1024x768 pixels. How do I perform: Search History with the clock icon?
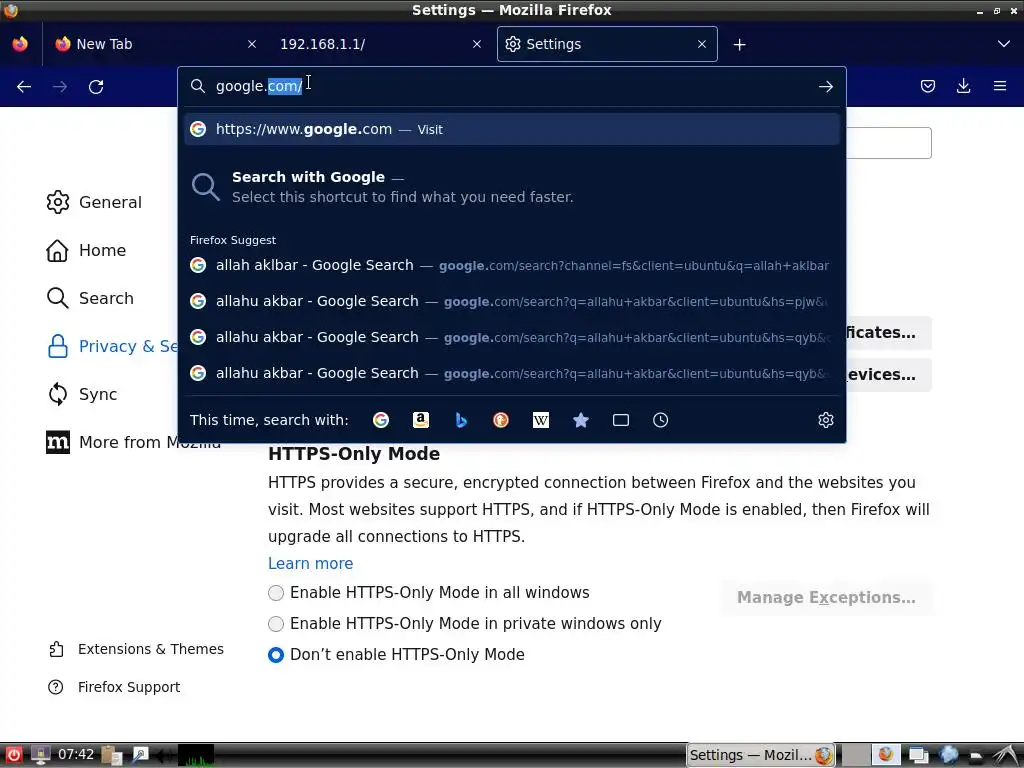point(660,420)
